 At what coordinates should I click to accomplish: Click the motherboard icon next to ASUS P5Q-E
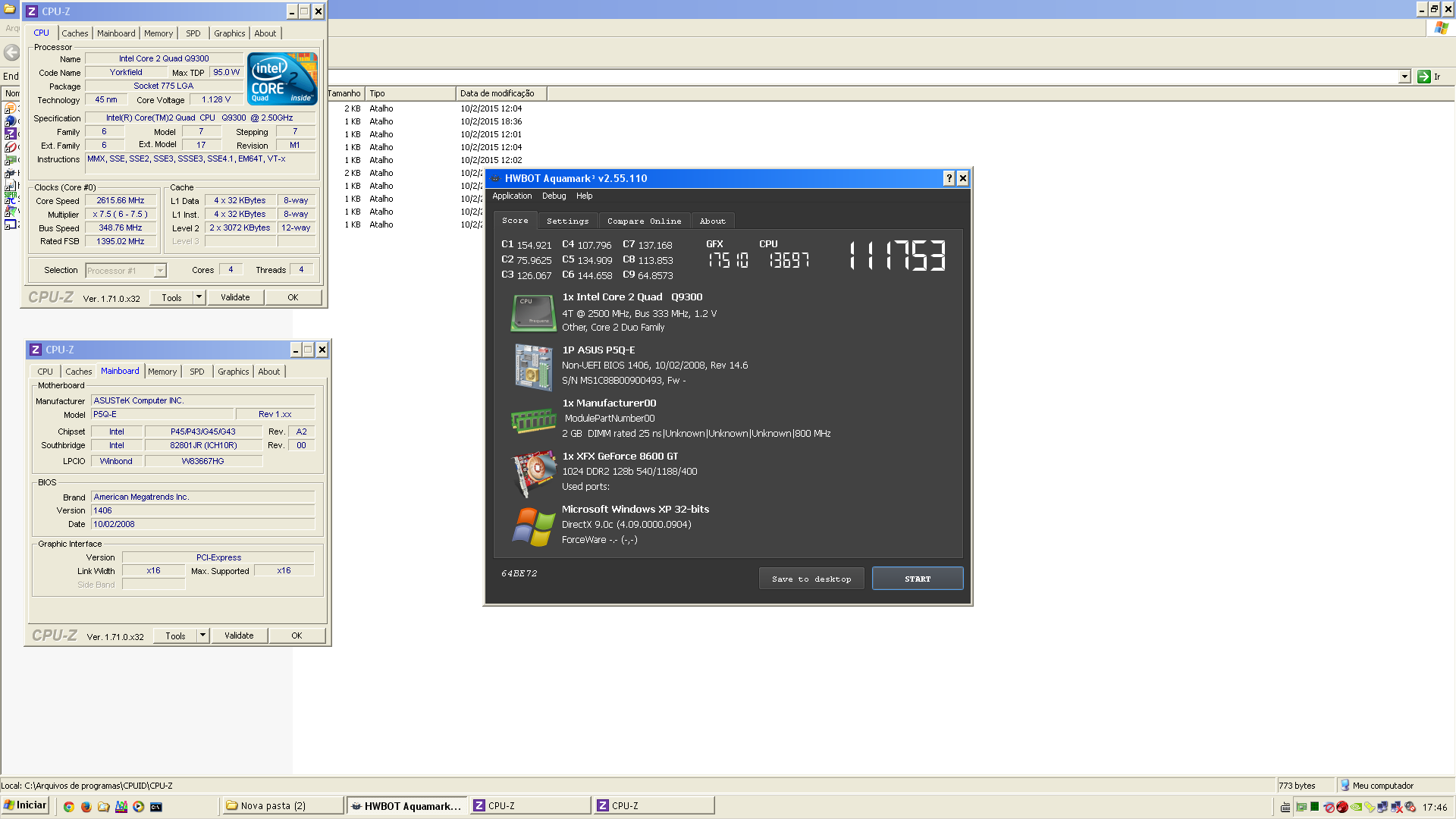(x=534, y=367)
